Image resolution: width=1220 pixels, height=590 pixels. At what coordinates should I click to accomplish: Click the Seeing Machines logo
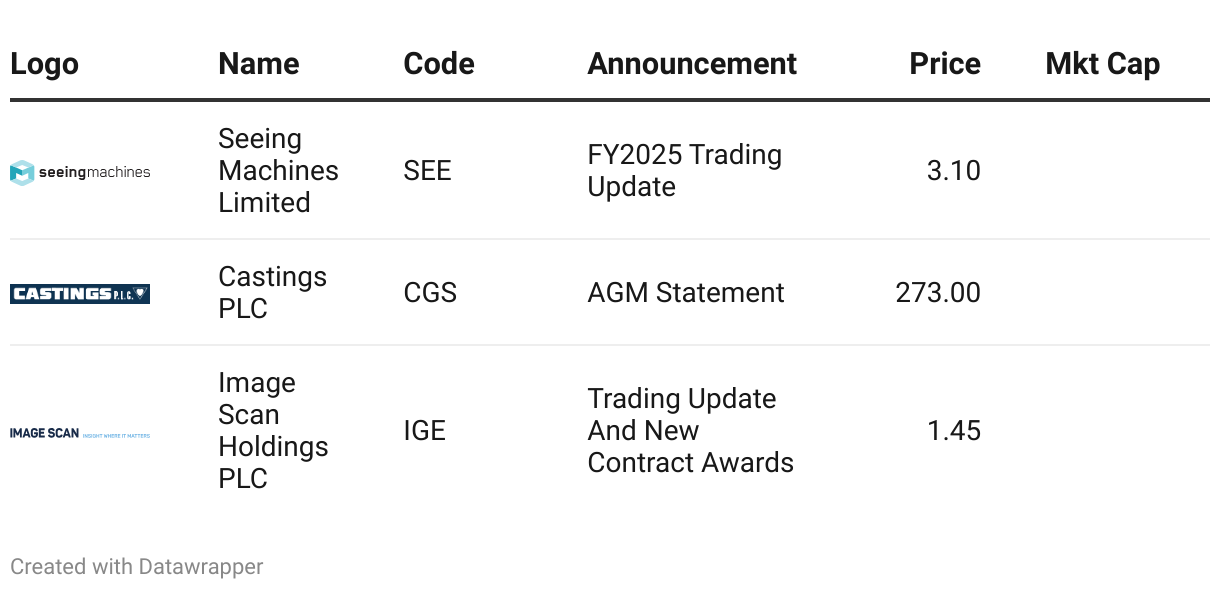[x=80, y=172]
